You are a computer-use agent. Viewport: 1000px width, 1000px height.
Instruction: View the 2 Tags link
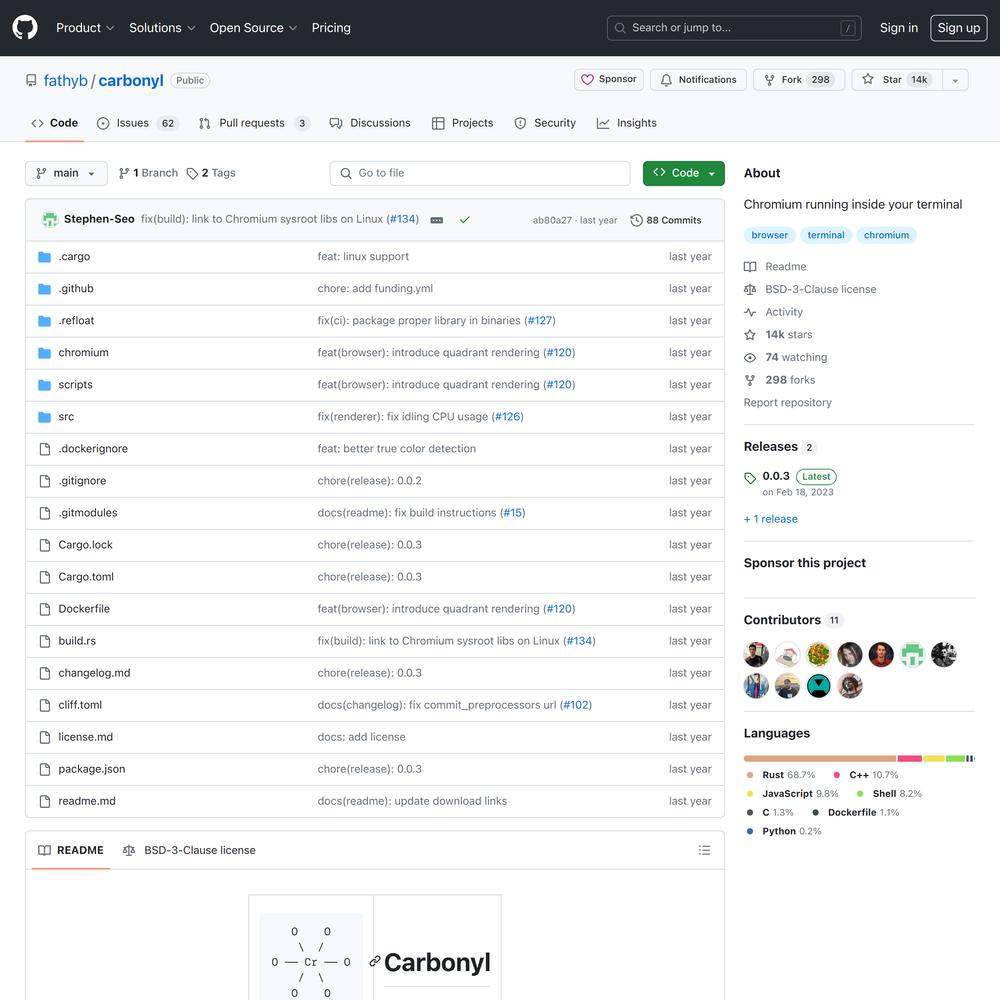click(210, 173)
